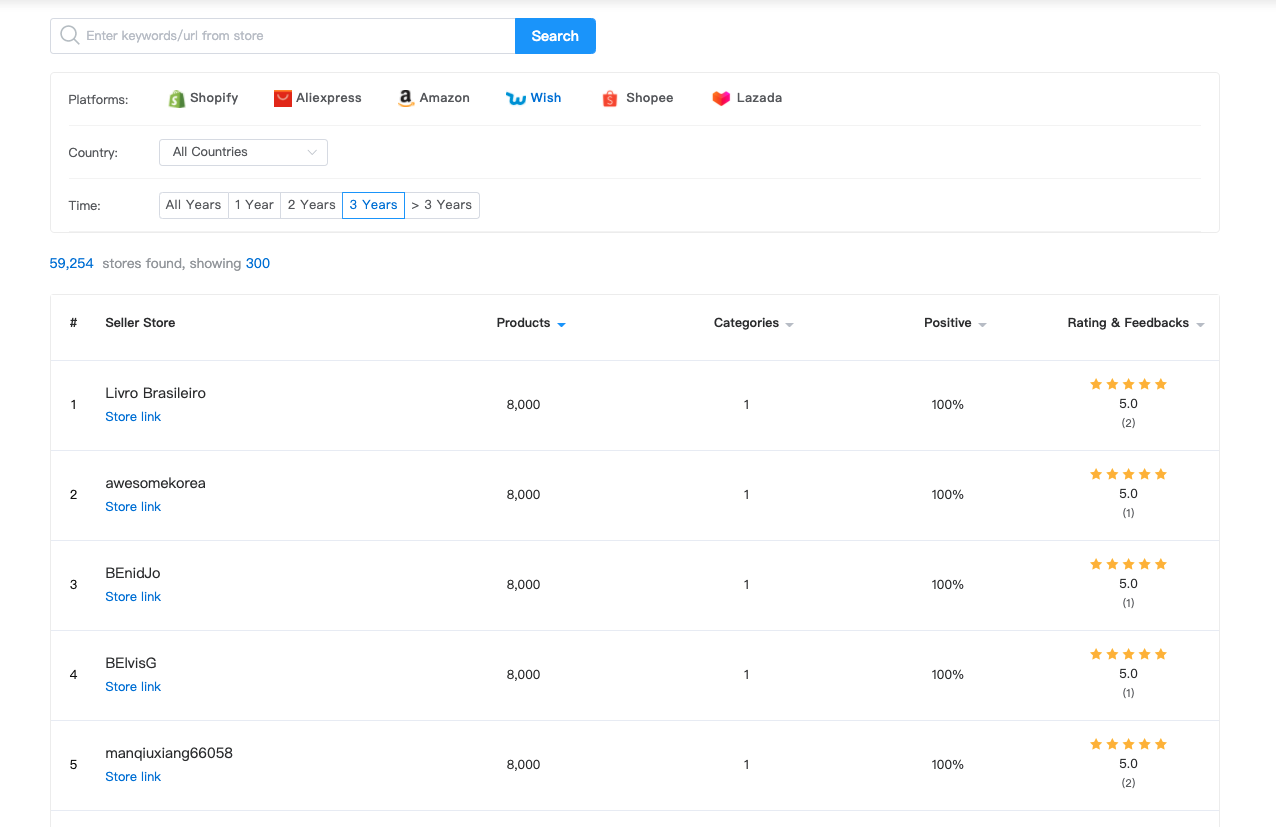
Task: Open Store link for BEnidJo
Action: tap(133, 597)
